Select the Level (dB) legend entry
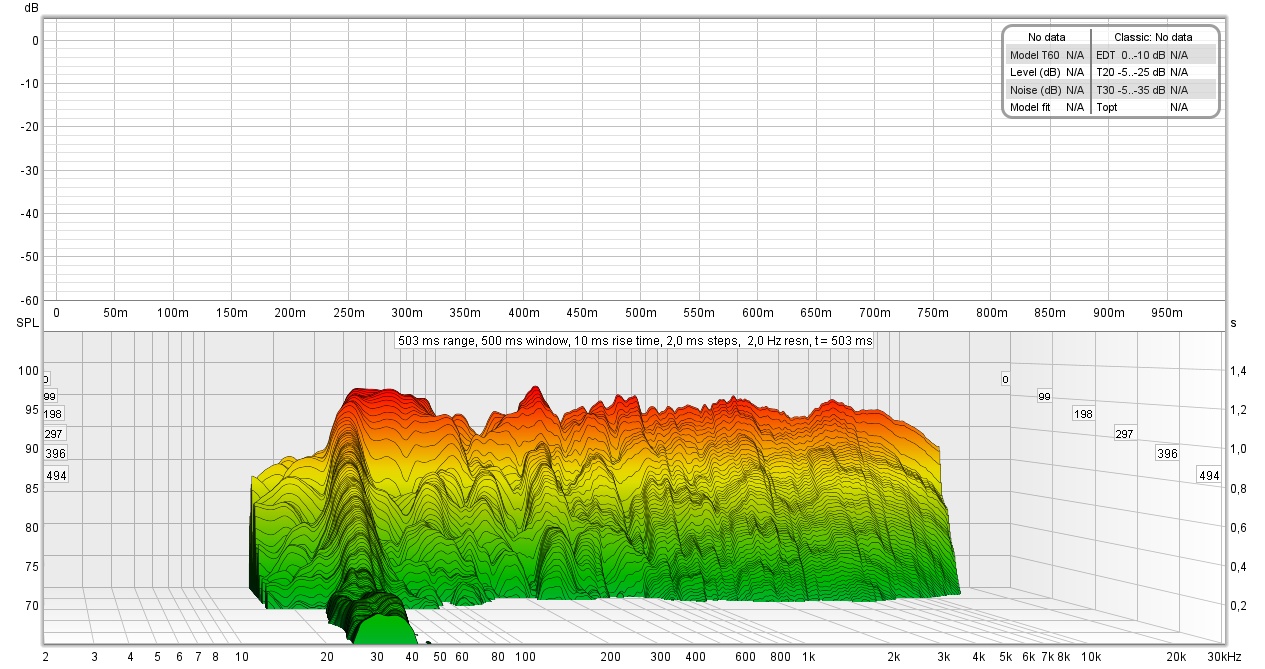Viewport: 1265px width, 669px height. (x=1047, y=72)
